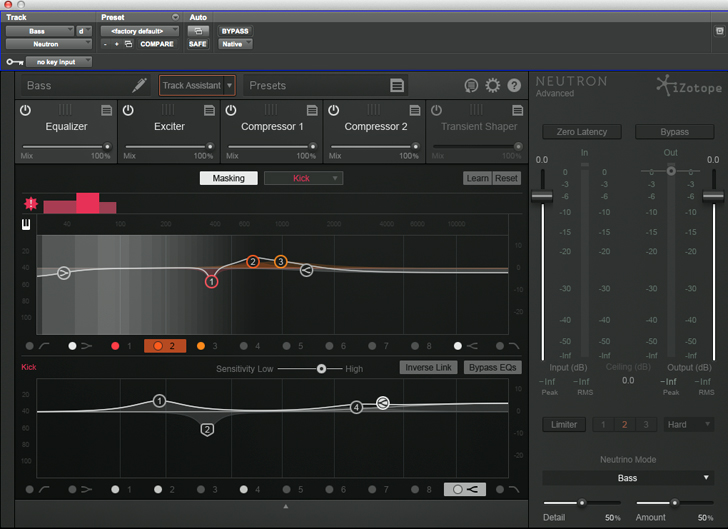
Task: Open the Bass track selector dropdown
Action: coord(39,31)
